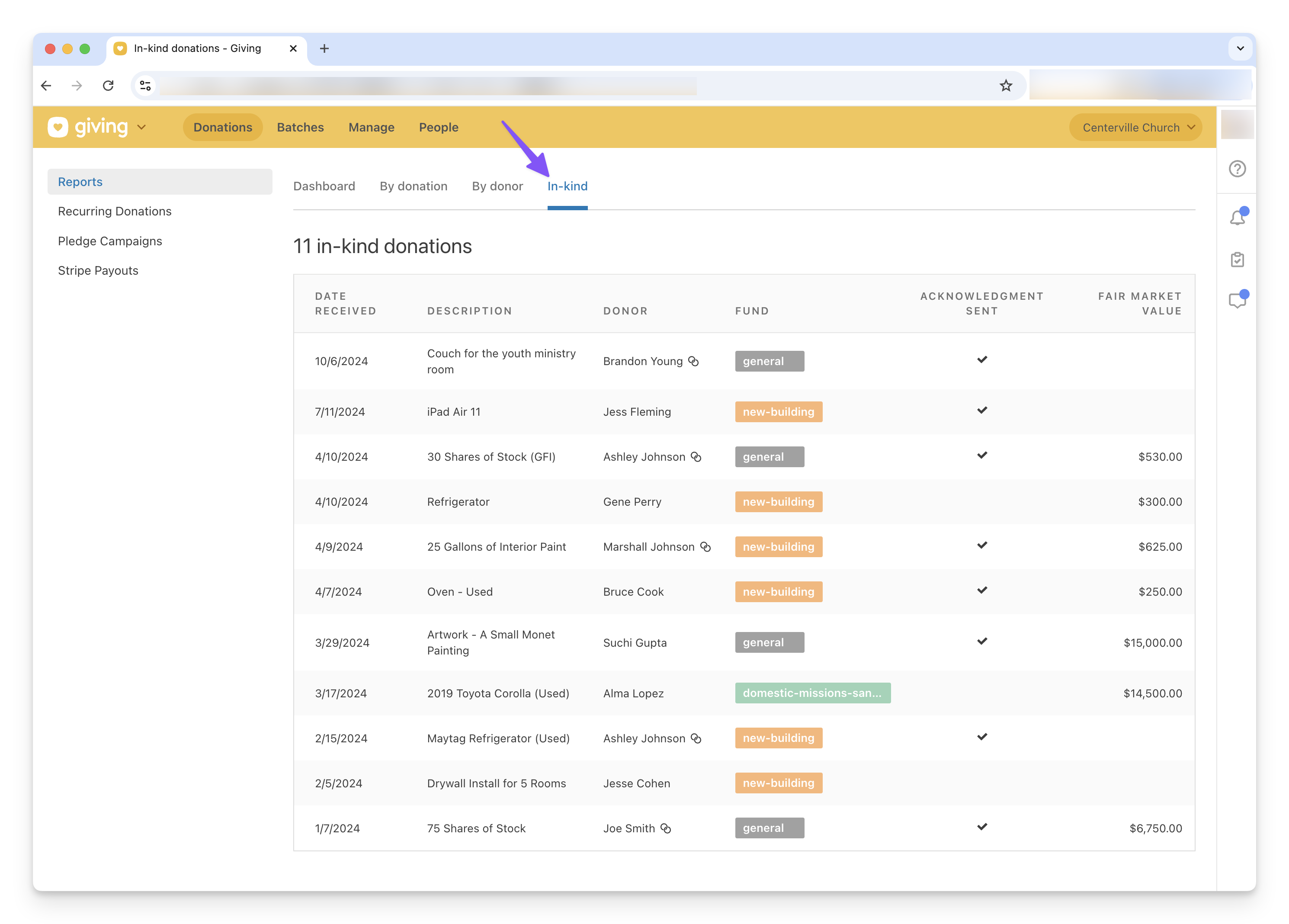Bookmark this page with star icon
Image resolution: width=1289 pixels, height=924 pixels.
click(x=1005, y=86)
